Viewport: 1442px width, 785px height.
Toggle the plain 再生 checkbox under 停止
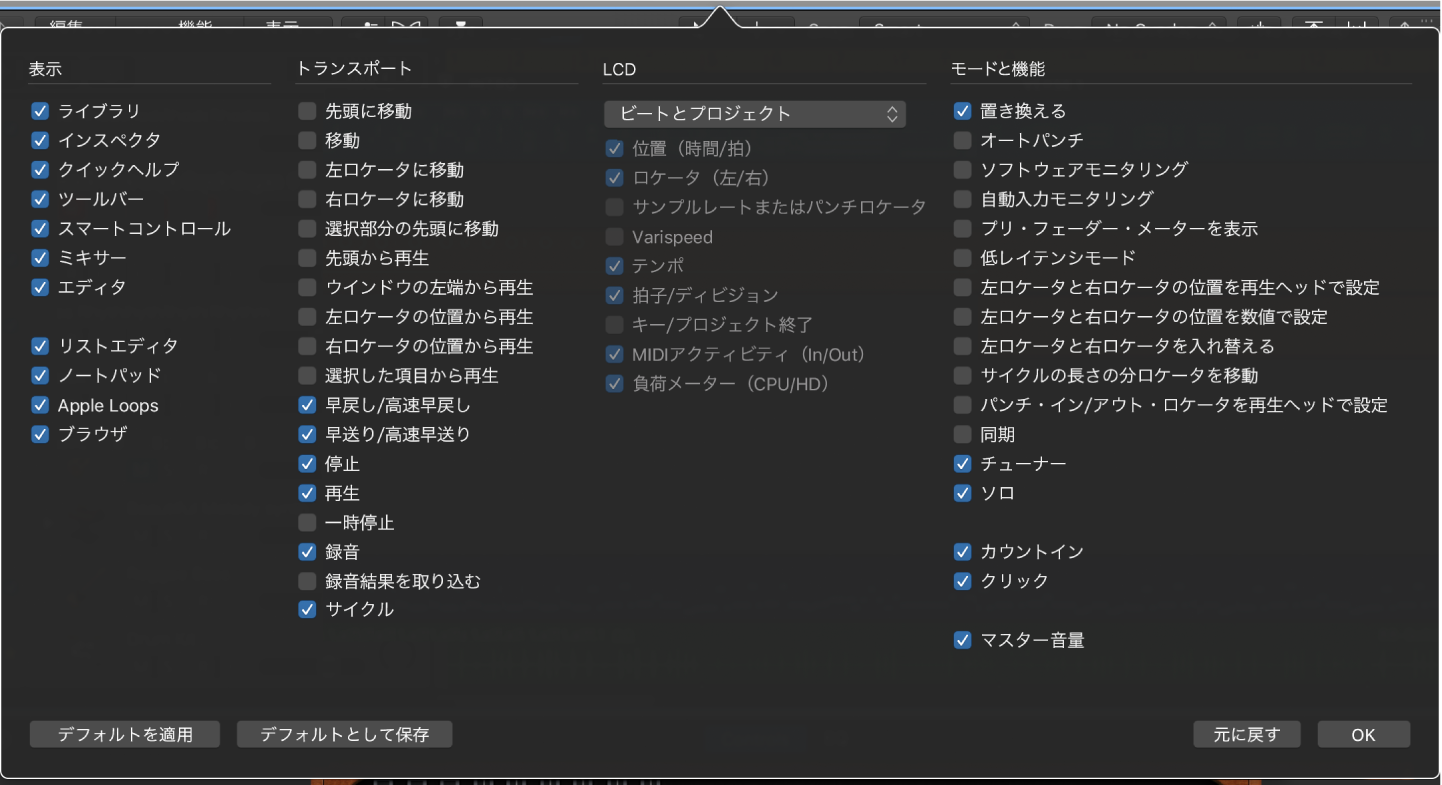pos(307,493)
